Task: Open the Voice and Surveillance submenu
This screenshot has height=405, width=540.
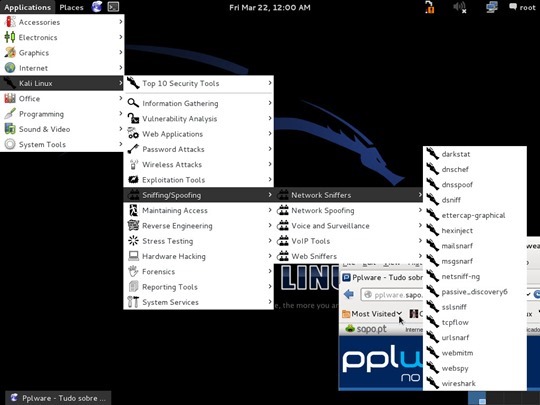Action: (x=349, y=226)
